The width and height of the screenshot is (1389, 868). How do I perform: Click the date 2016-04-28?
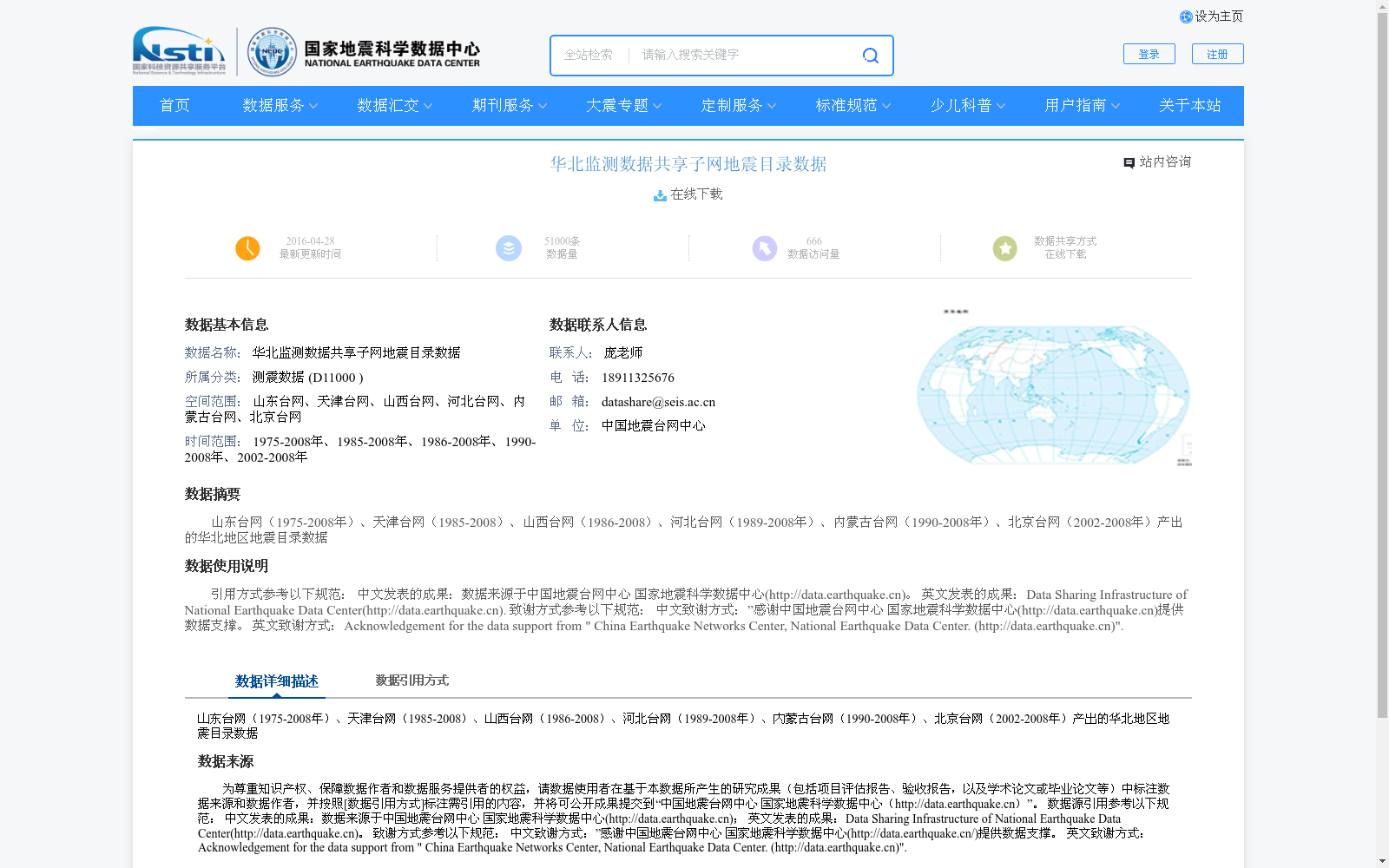[310, 241]
